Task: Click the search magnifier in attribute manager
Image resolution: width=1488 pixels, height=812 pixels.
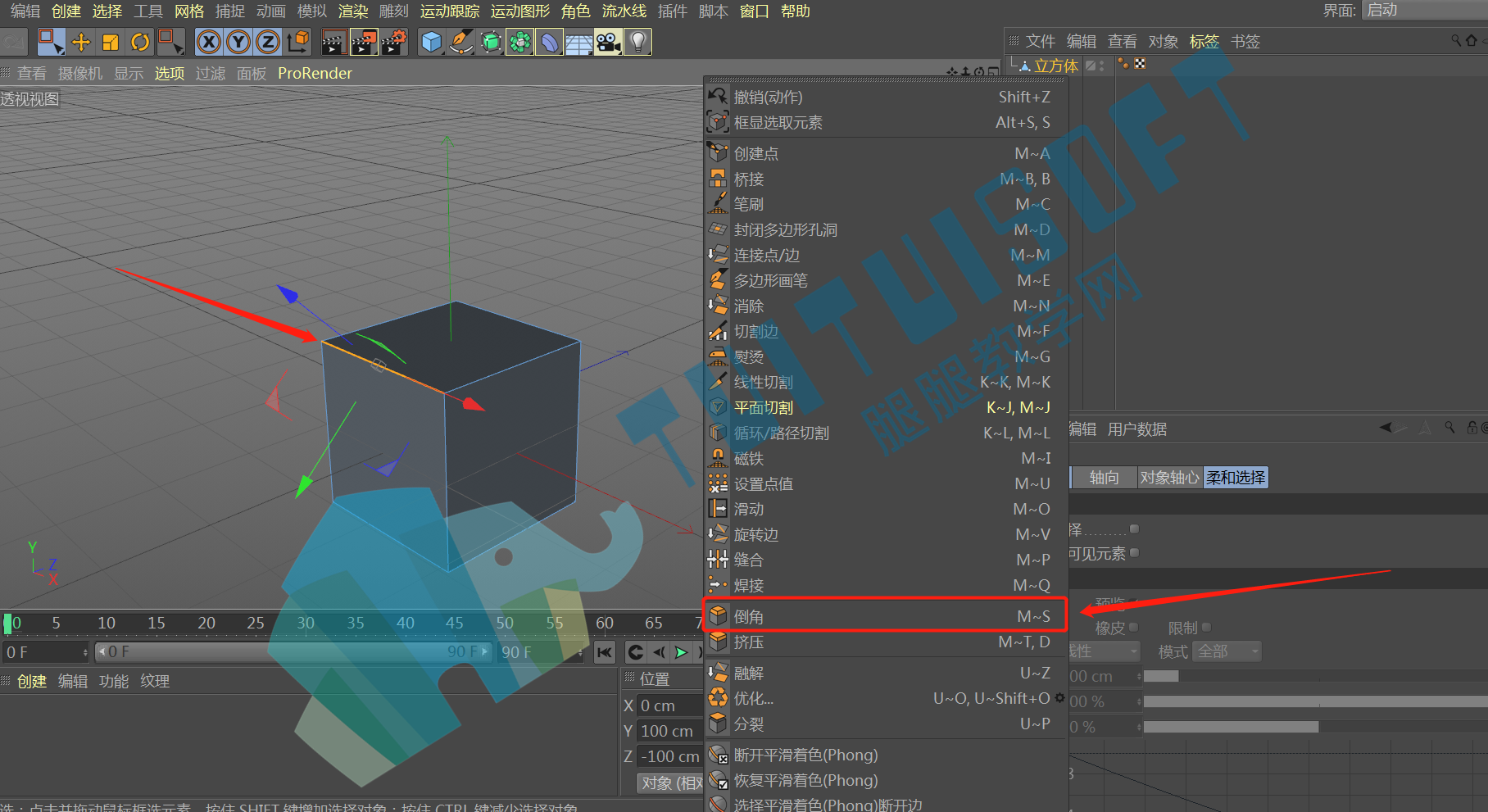Action: point(1449,427)
